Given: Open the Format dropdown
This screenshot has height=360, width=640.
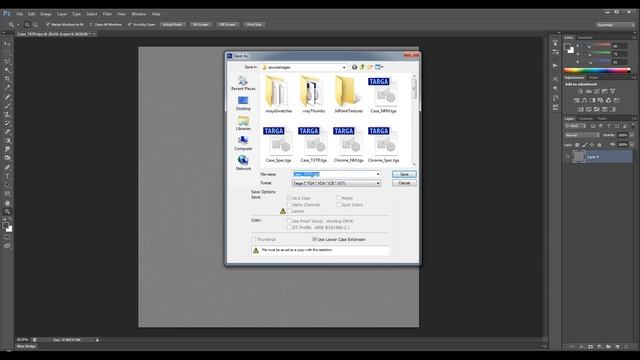Looking at the screenshot, I should (336, 183).
